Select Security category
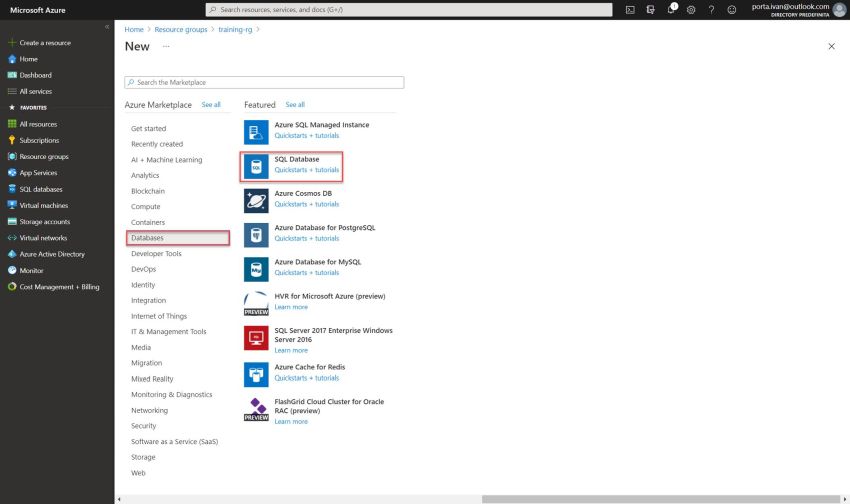The image size is (850, 504). (x=143, y=426)
